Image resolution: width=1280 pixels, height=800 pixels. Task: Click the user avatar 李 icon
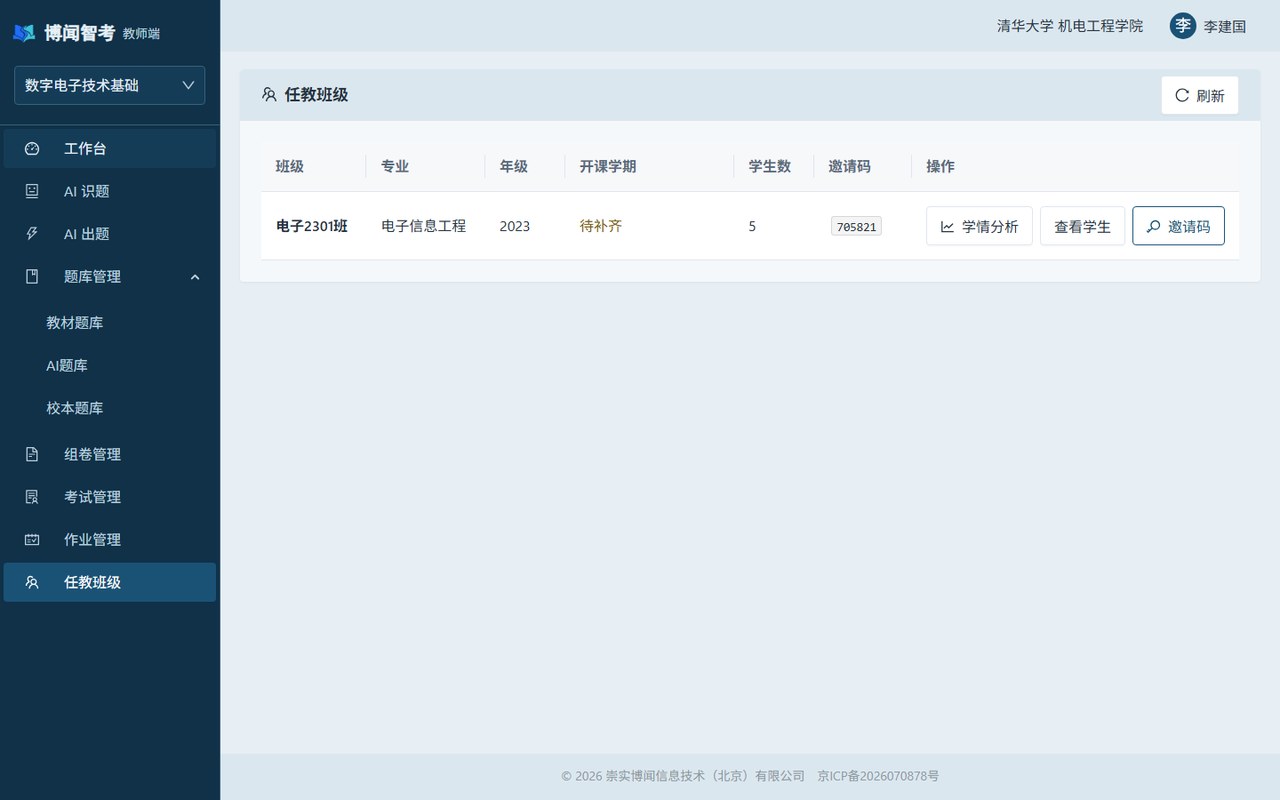1183,26
